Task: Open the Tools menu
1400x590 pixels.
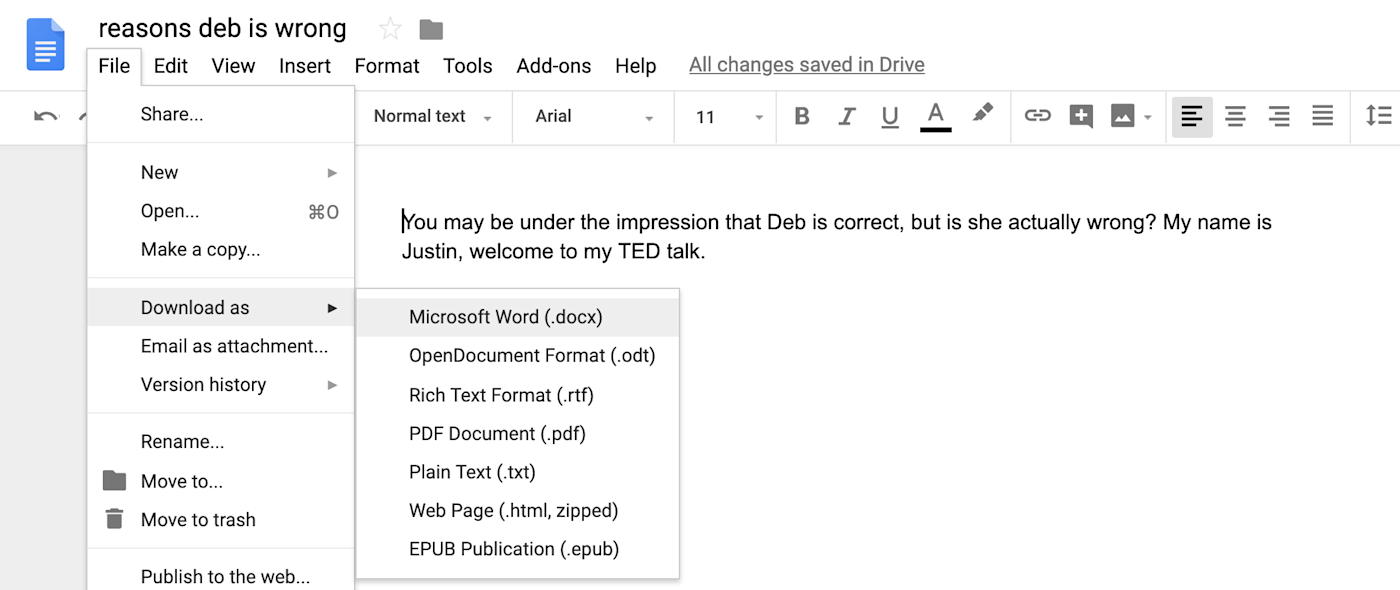Action: click(x=468, y=66)
